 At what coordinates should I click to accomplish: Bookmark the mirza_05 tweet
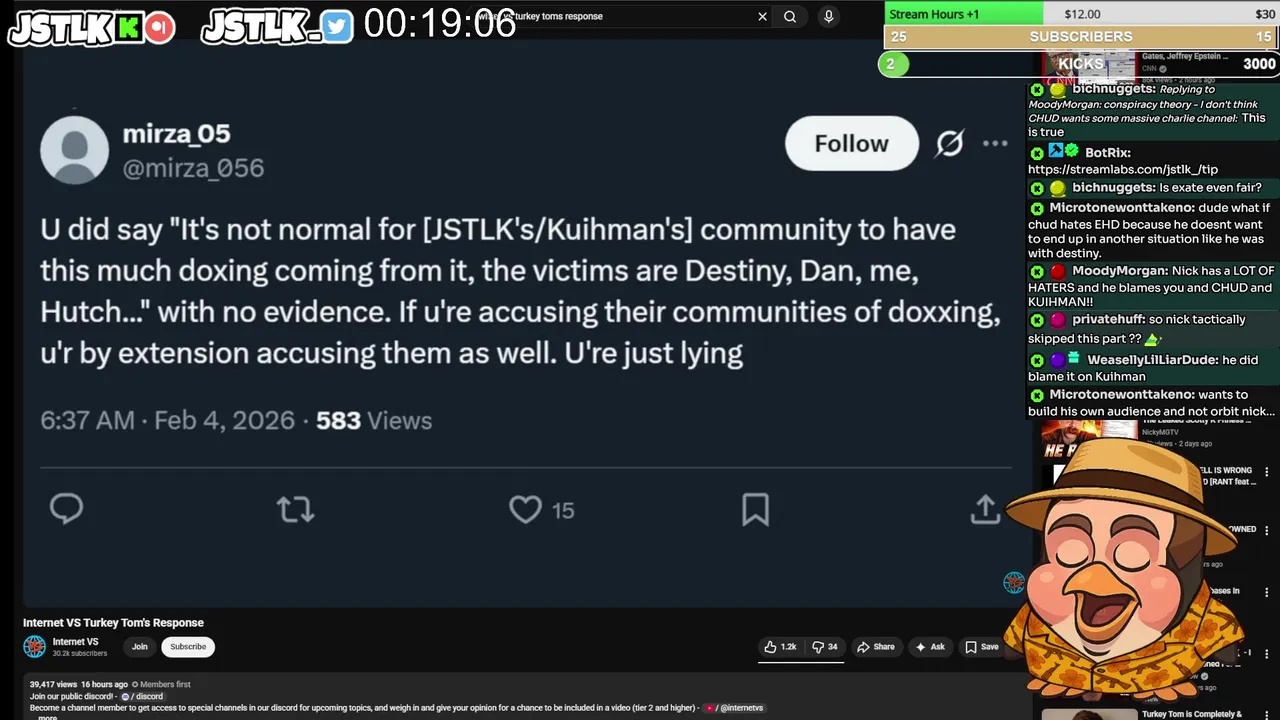click(x=755, y=510)
